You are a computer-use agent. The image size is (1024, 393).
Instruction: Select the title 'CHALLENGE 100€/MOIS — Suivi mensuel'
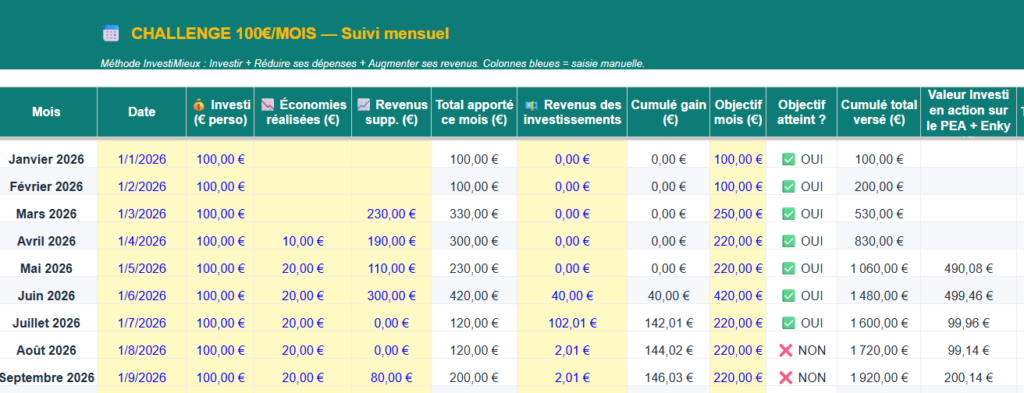coord(290,34)
